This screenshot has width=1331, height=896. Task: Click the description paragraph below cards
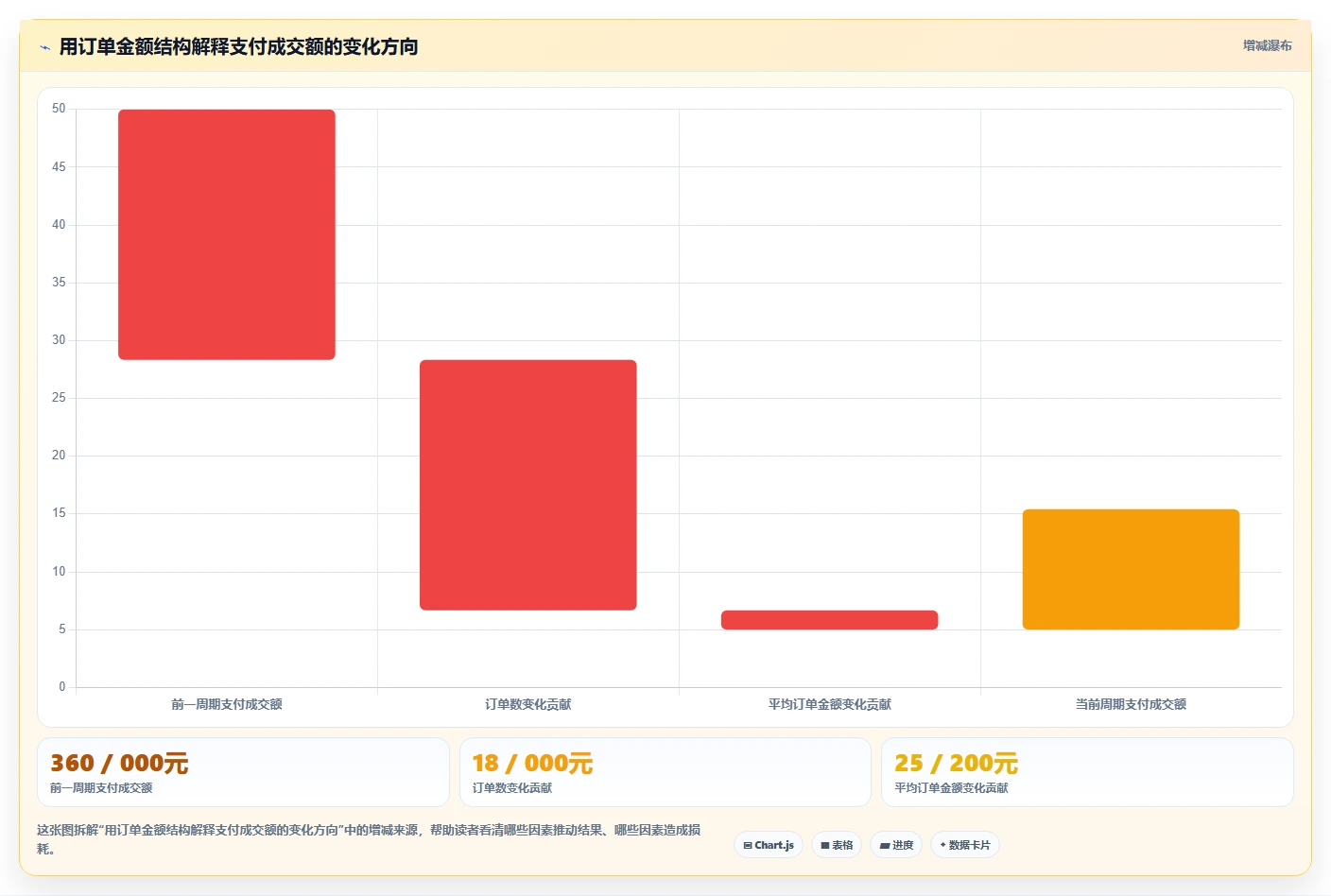pos(369,839)
